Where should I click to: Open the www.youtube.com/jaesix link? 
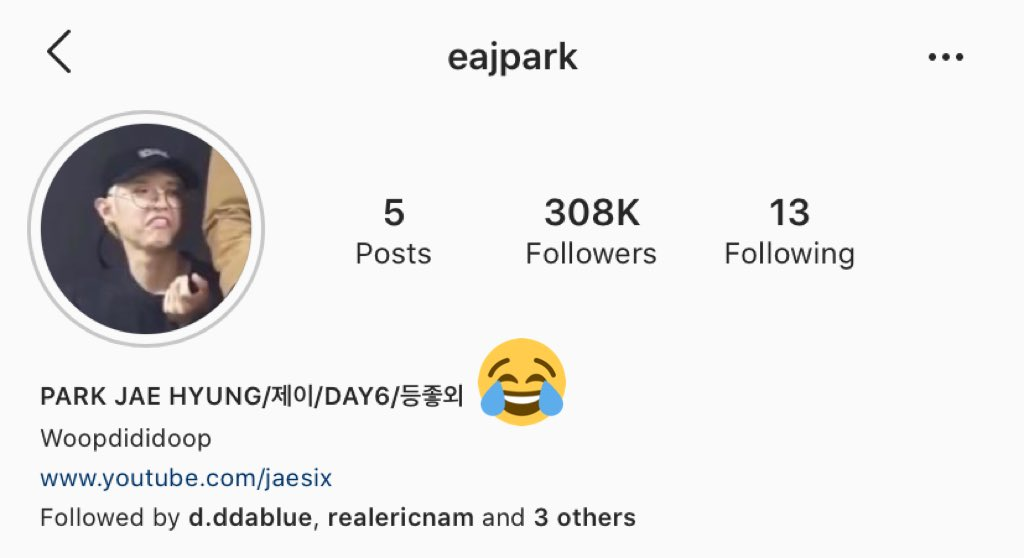[186, 478]
